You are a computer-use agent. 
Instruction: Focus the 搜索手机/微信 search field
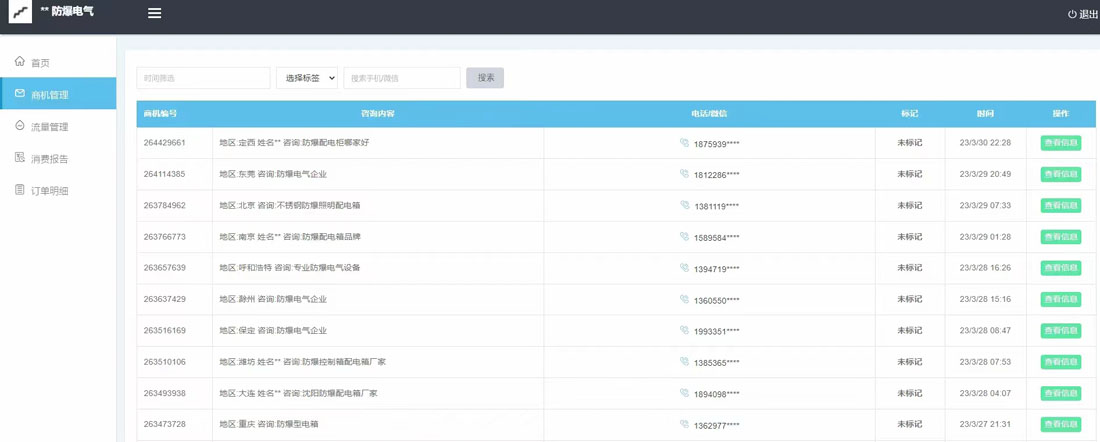[402, 78]
